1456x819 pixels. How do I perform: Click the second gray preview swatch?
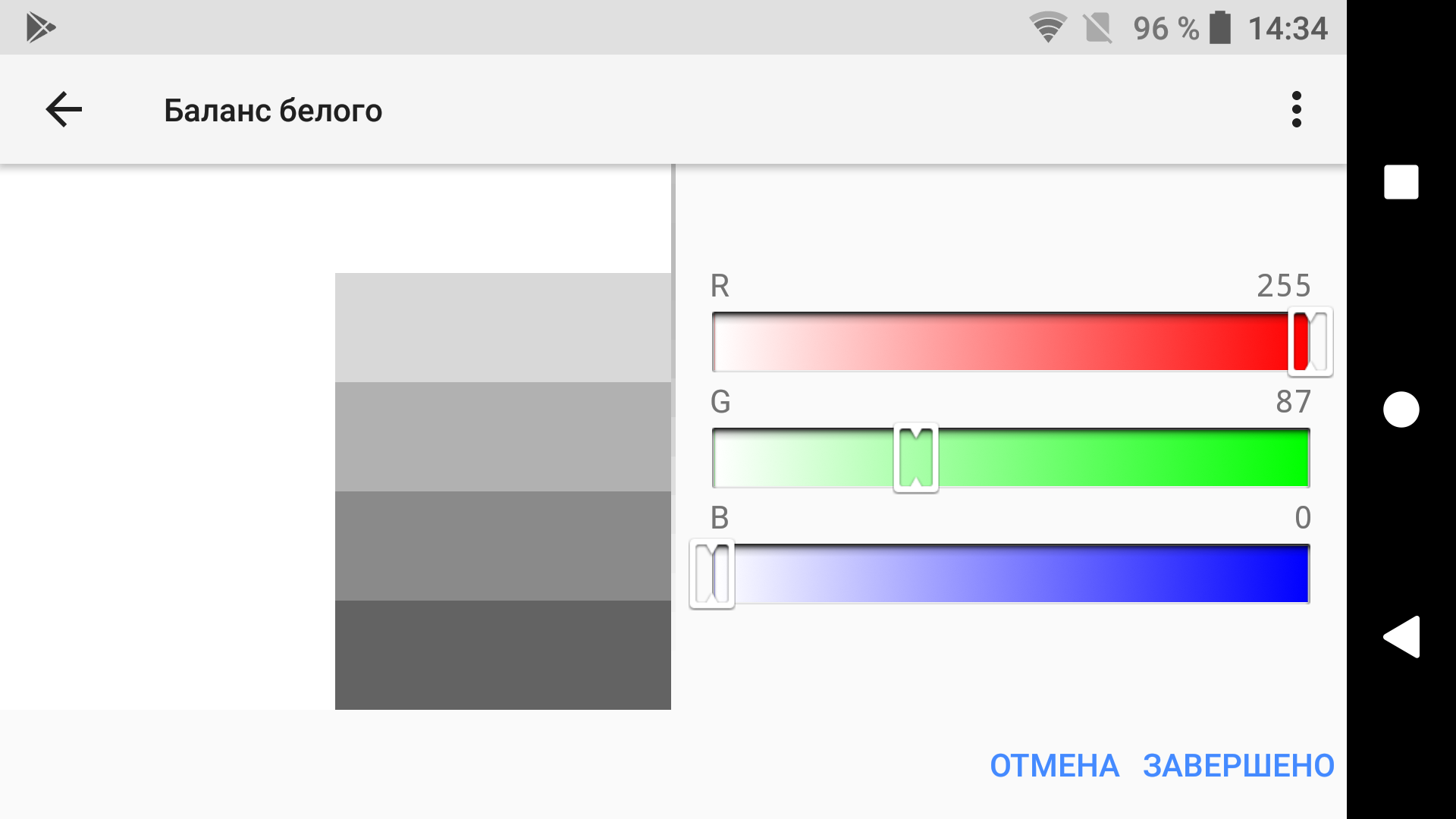point(503,437)
